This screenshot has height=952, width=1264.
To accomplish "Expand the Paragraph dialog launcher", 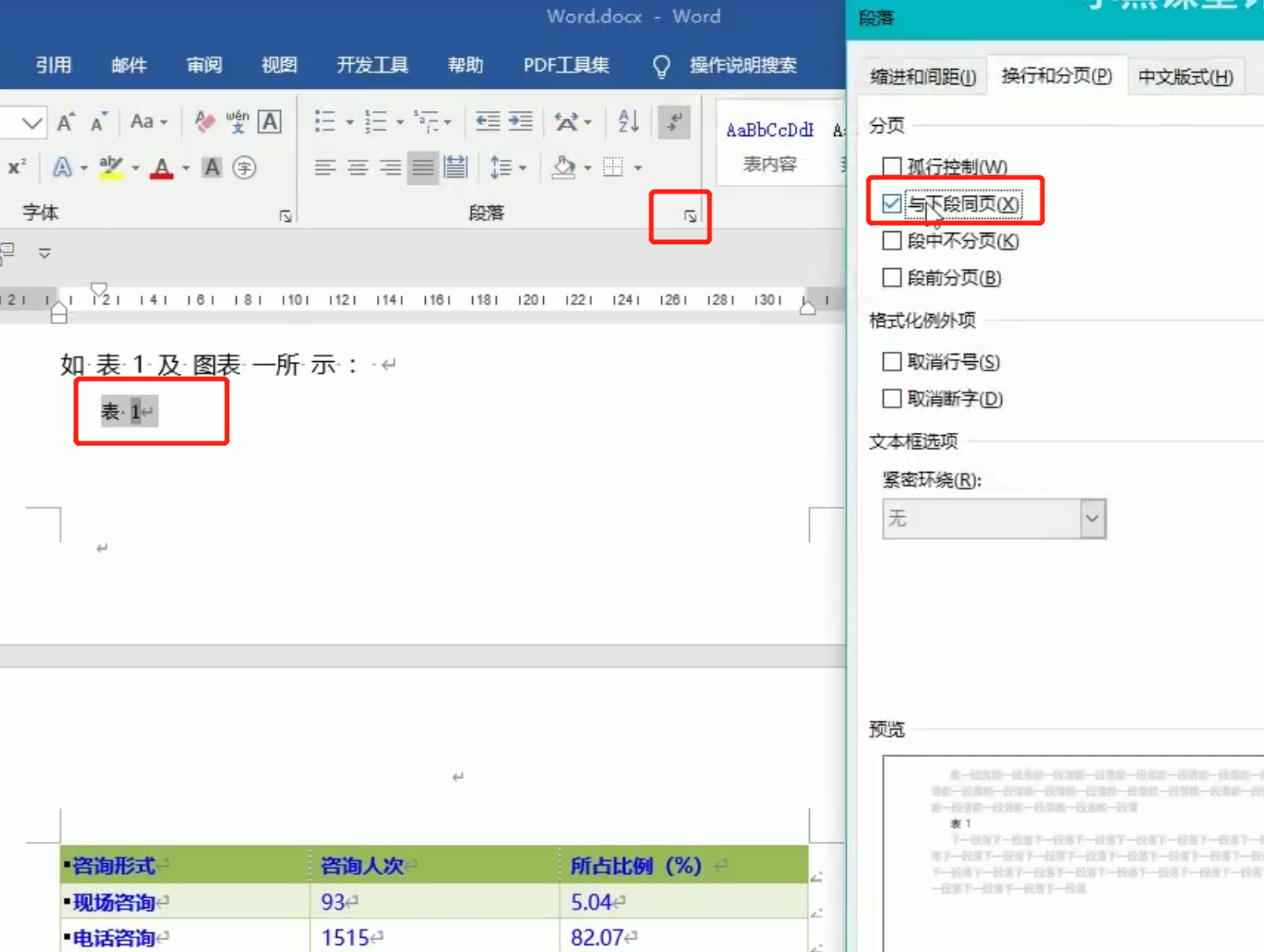I will pos(690,216).
